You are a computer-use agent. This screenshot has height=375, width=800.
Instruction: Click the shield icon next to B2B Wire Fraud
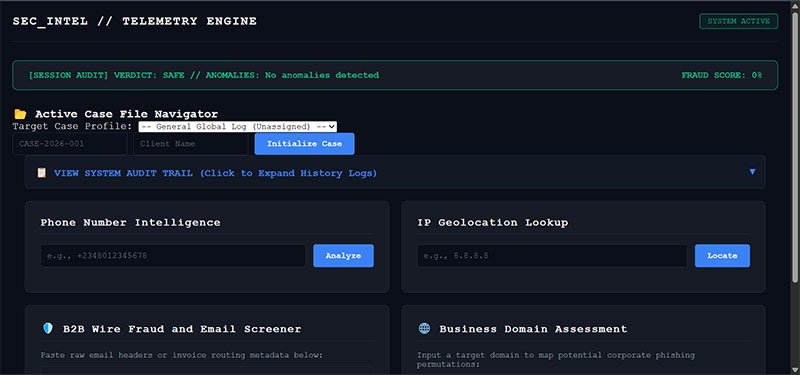click(x=48, y=329)
